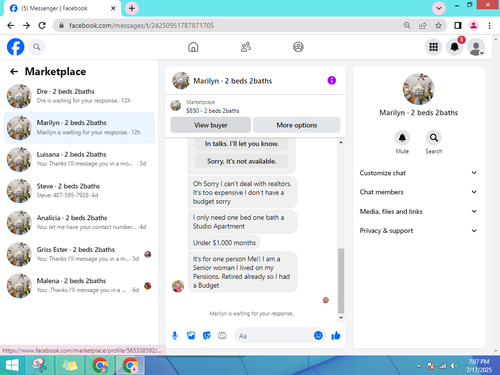
Task: Open Dre - 2 beds 2baths conversation
Action: tap(79, 96)
